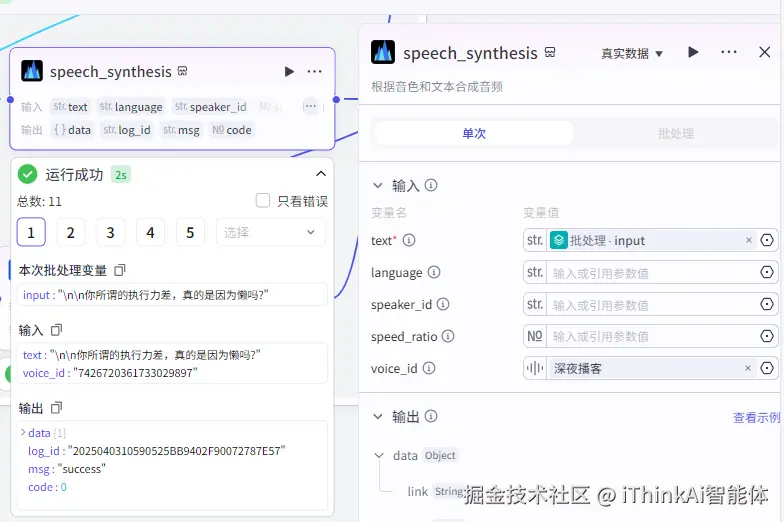Enable the 只看错误 checkbox
This screenshot has width=784, height=522.
(x=262, y=200)
